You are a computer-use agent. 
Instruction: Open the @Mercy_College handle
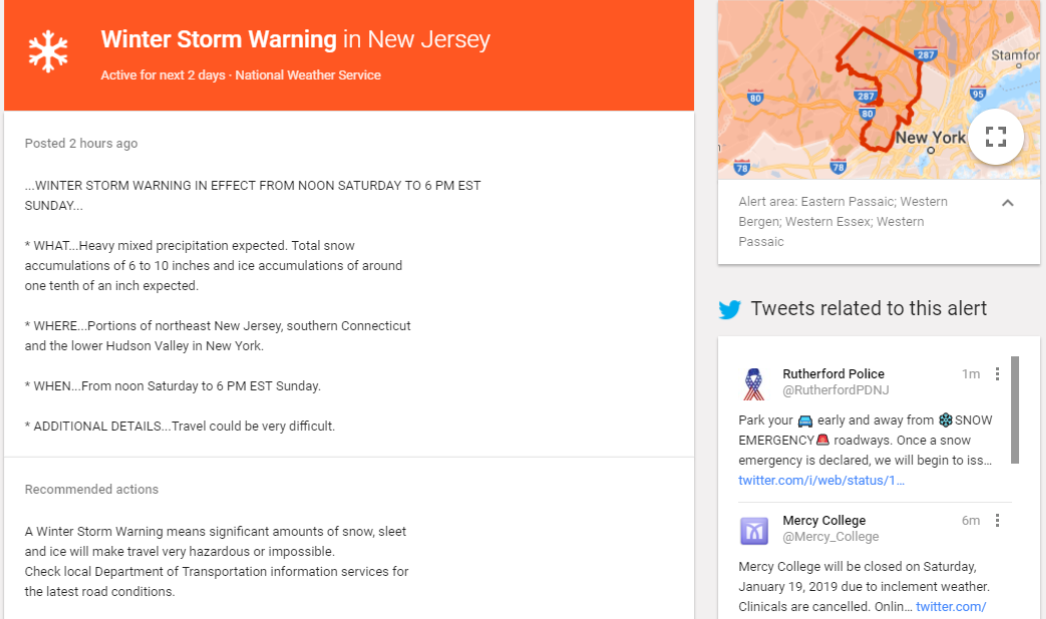tap(831, 537)
